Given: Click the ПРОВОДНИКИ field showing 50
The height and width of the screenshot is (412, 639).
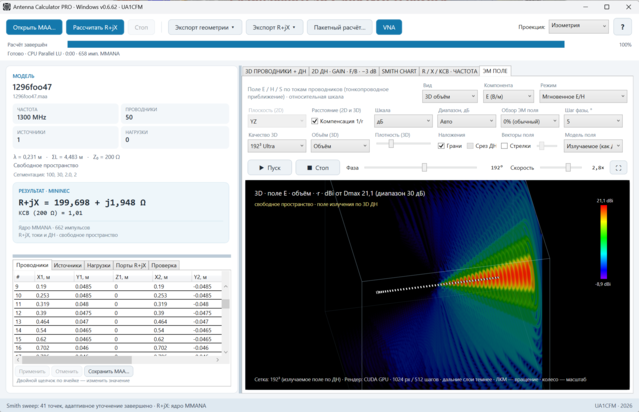Looking at the screenshot, I should coord(175,114).
